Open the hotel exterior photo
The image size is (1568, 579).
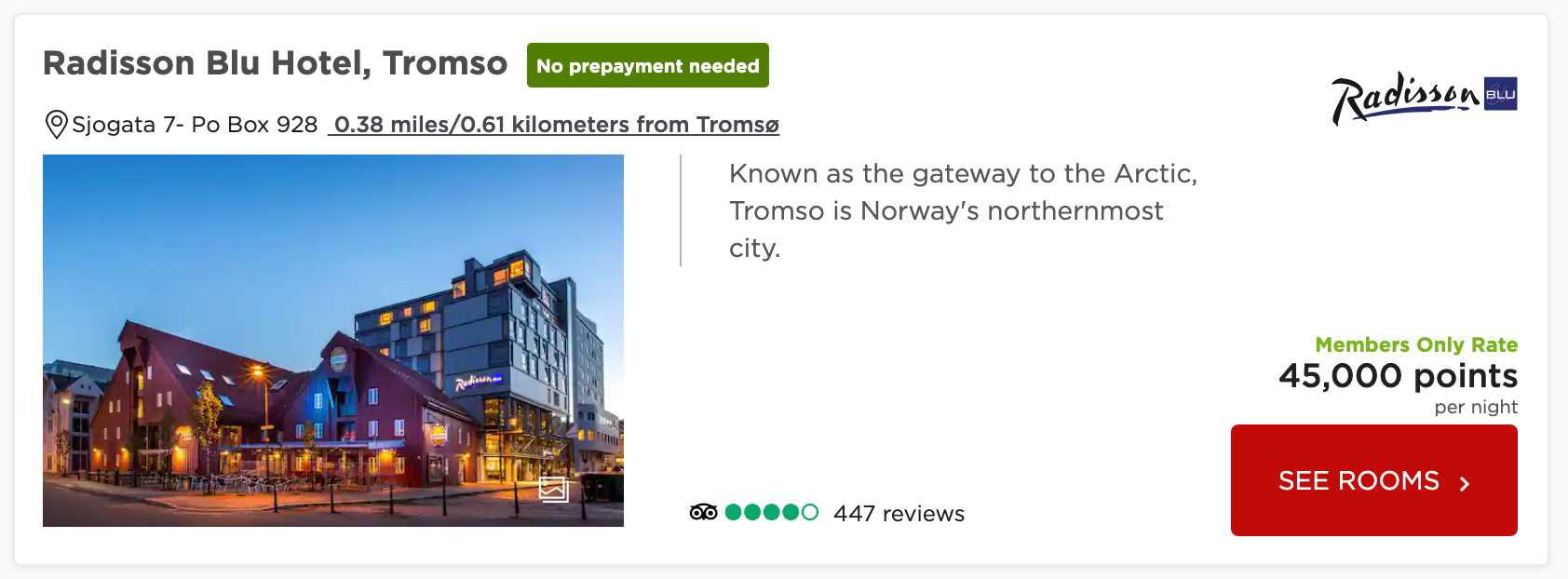[332, 340]
